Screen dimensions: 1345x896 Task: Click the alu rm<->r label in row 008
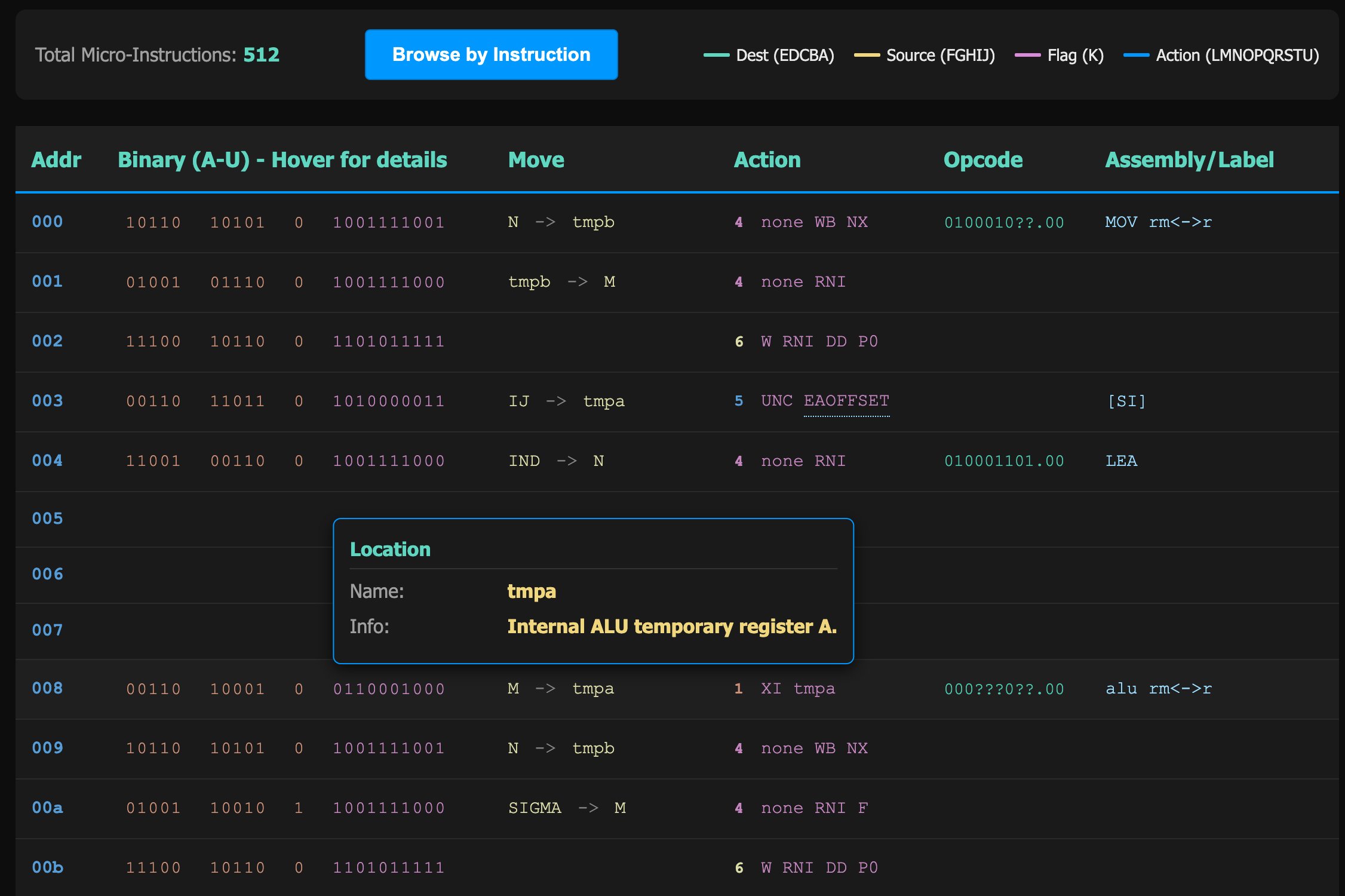pyautogui.click(x=1157, y=689)
